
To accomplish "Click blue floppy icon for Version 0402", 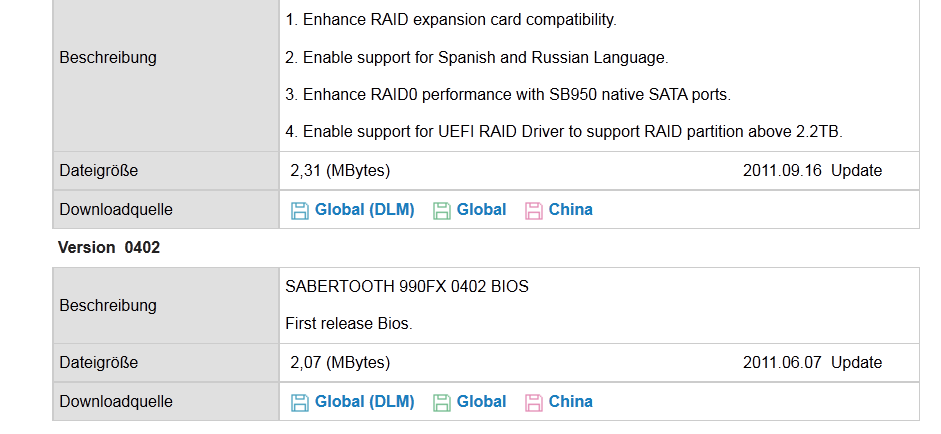I will click(x=299, y=403).
